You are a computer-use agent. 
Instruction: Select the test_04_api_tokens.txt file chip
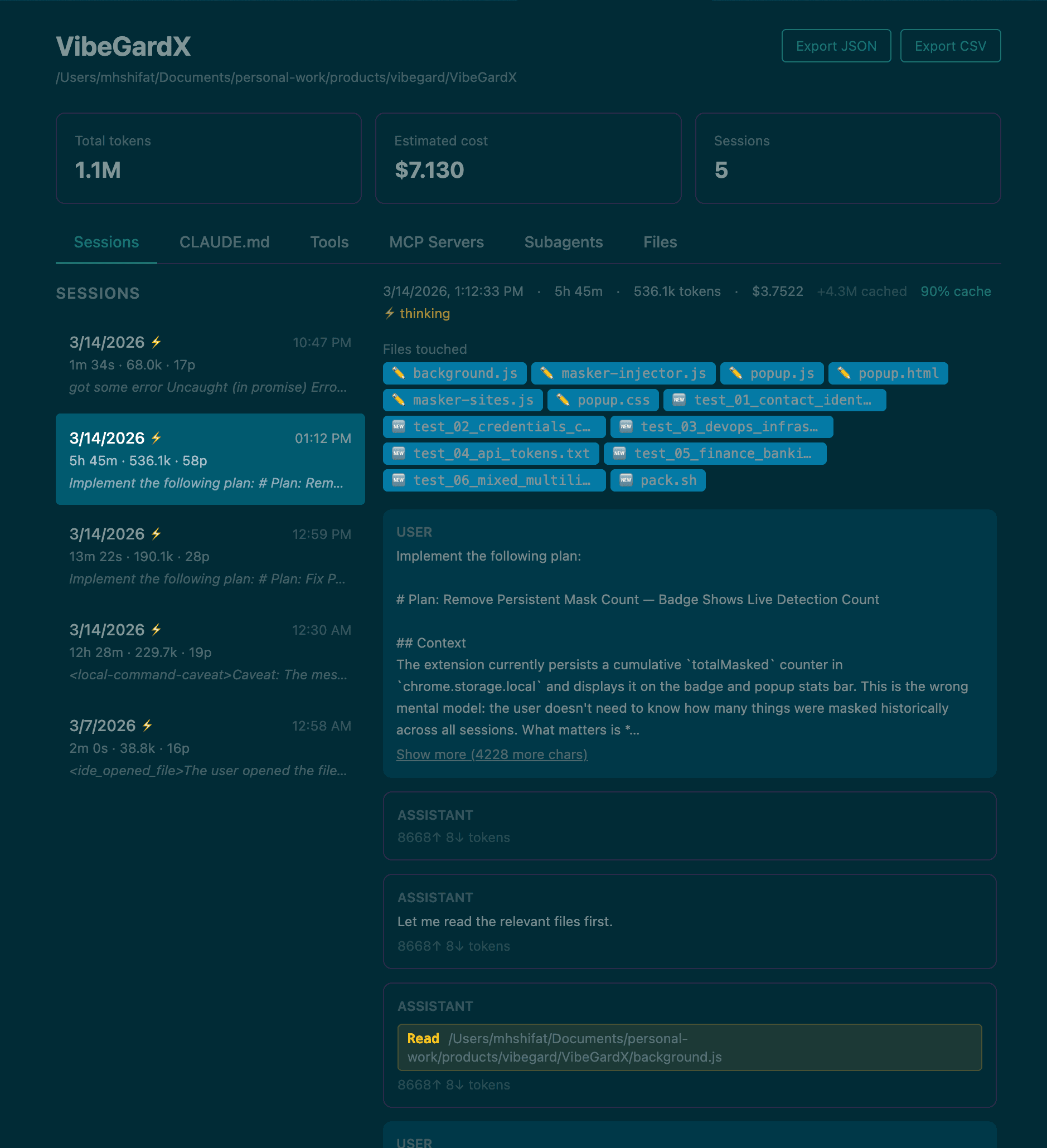pyautogui.click(x=491, y=454)
